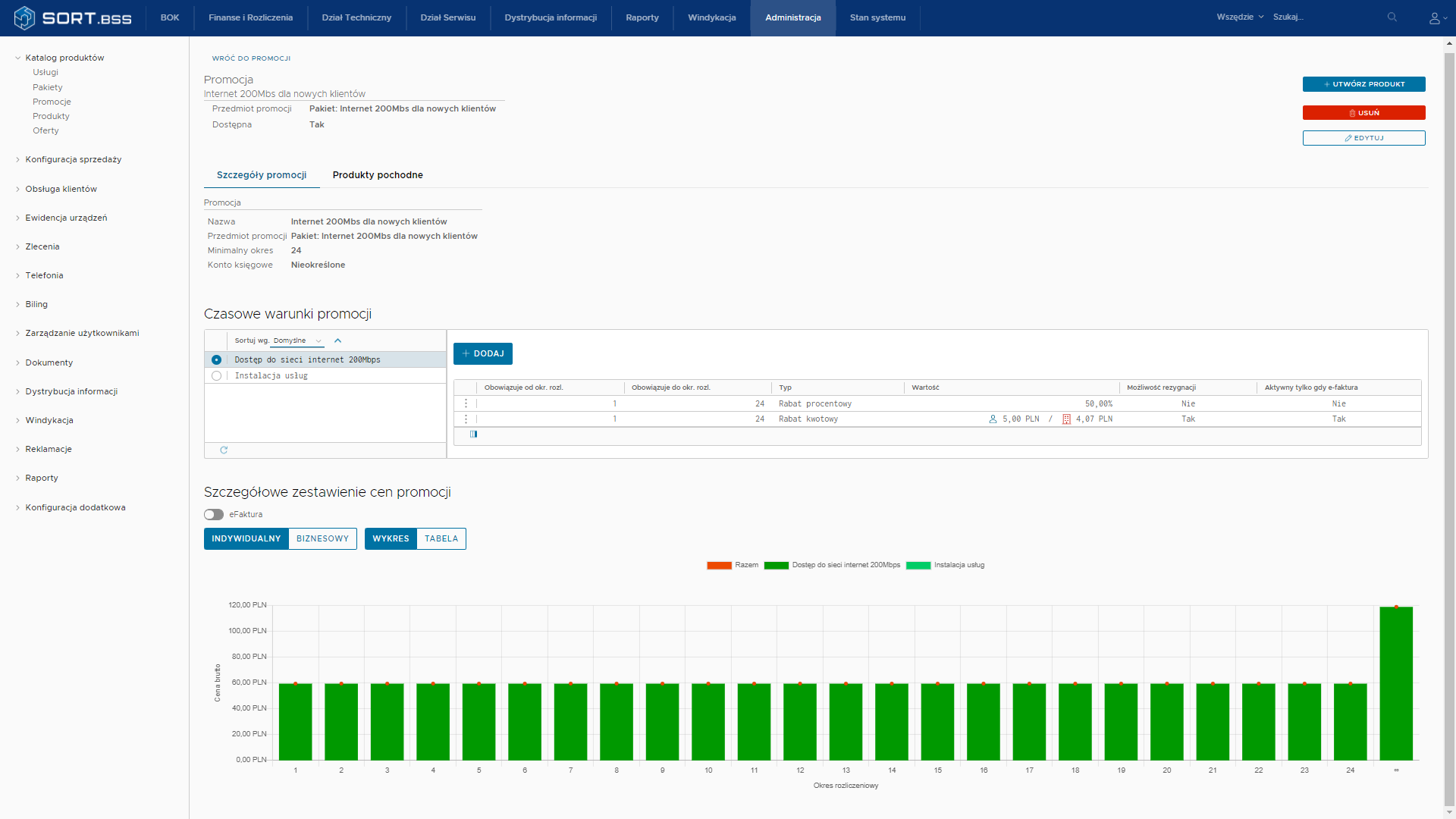The height and width of the screenshot is (819, 1456).
Task: Open the Sortuj wg. Domyślne dropdown
Action: (x=297, y=340)
